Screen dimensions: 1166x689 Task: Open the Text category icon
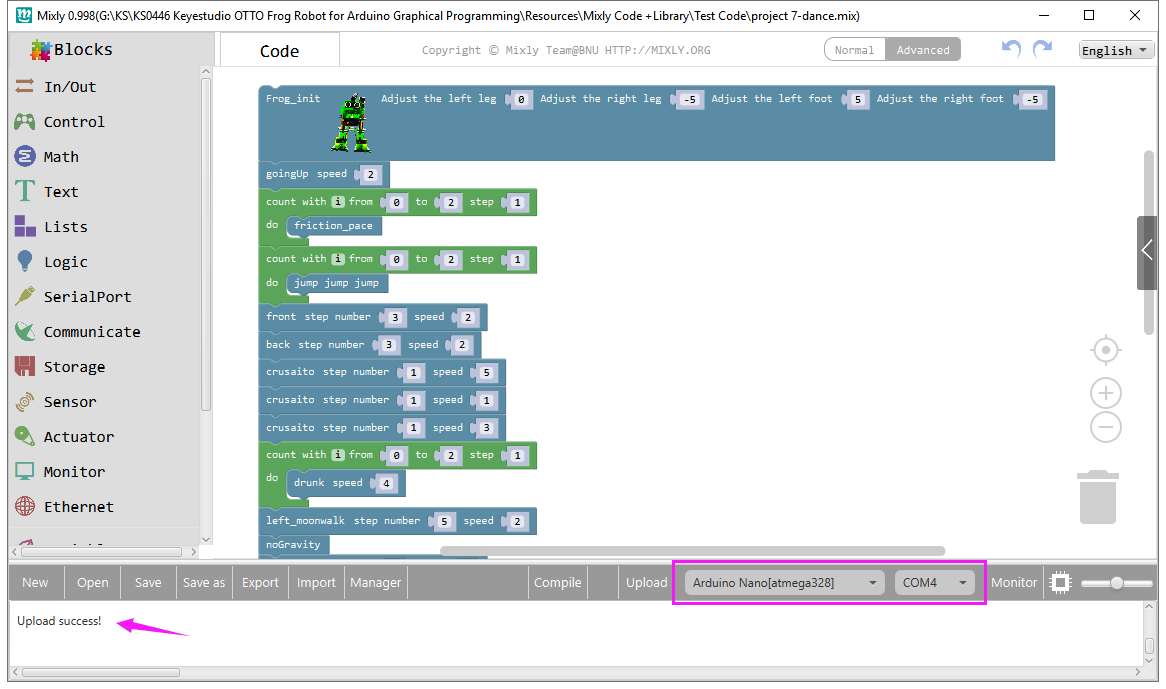(x=25, y=191)
